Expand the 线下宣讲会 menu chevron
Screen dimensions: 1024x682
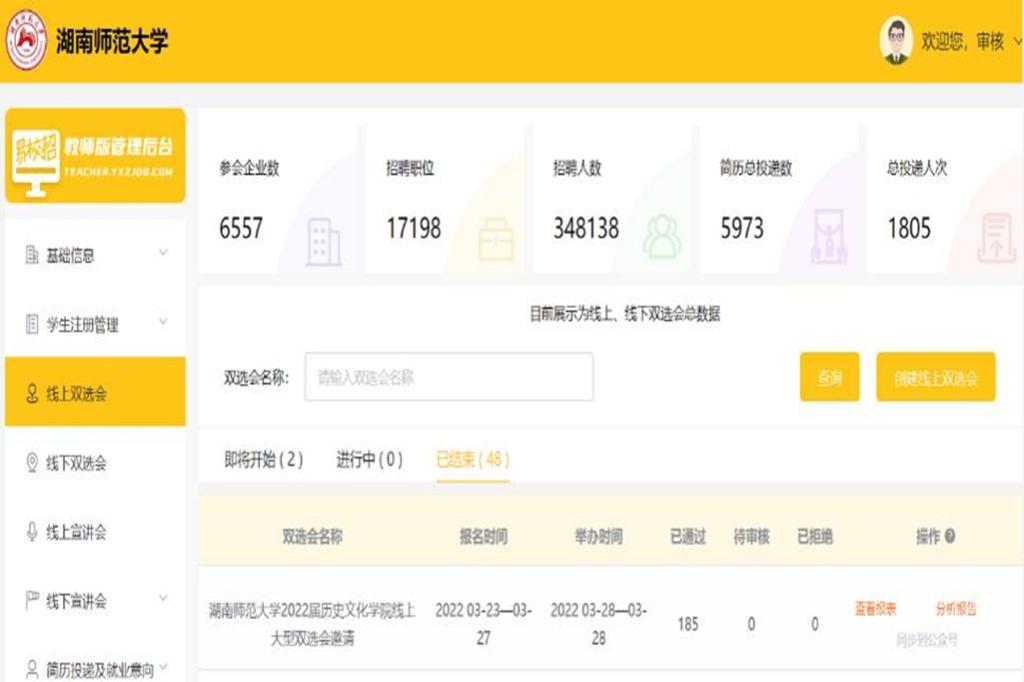163,600
